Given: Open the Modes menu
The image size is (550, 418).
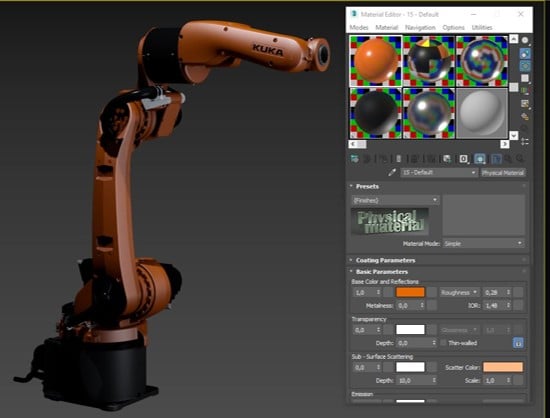Looking at the screenshot, I should click(x=359, y=27).
